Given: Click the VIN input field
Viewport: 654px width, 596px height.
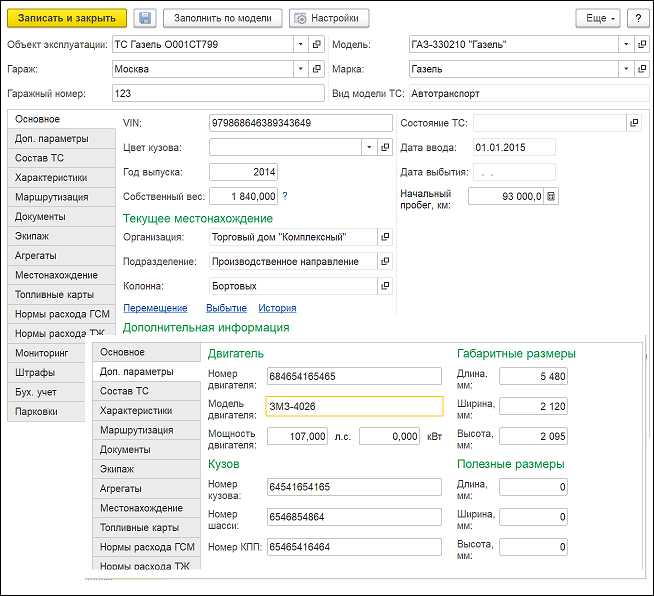Looking at the screenshot, I should (300, 123).
